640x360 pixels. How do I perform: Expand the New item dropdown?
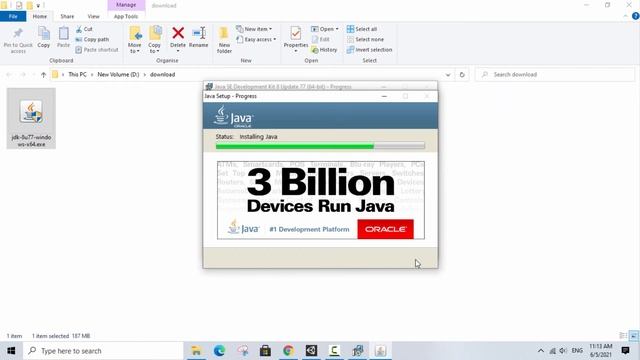coord(254,29)
